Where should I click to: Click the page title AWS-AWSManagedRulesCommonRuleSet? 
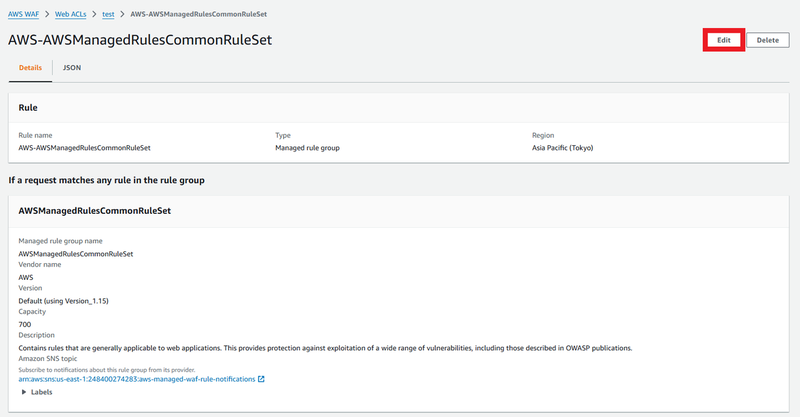click(x=140, y=40)
